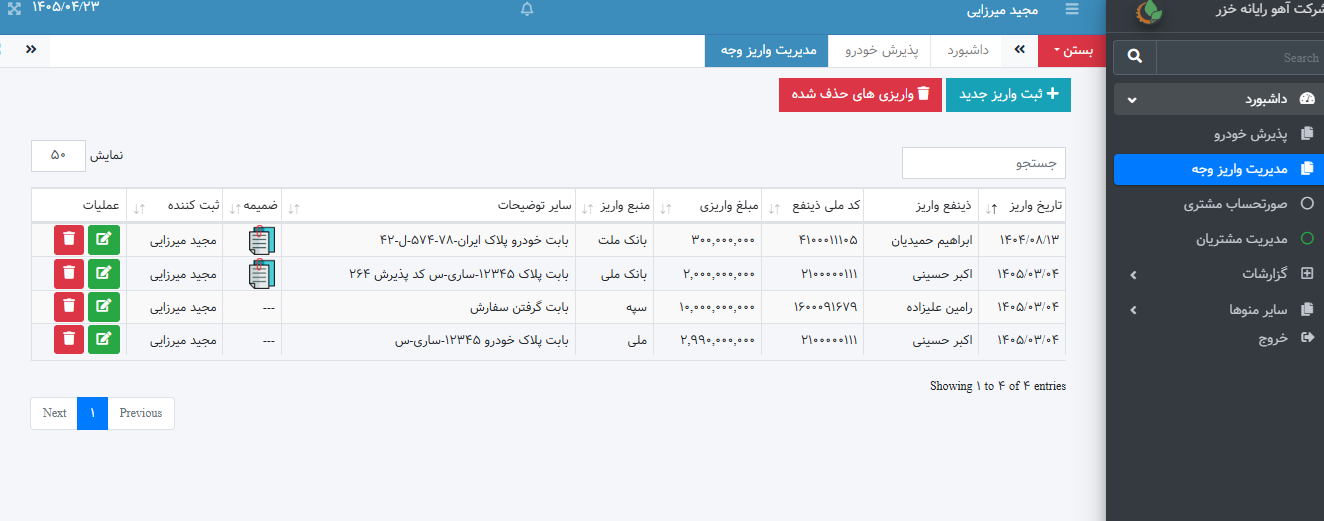Viewport: 1324px width, 521px height.
Task: Go to Next page
Action: click(x=55, y=413)
